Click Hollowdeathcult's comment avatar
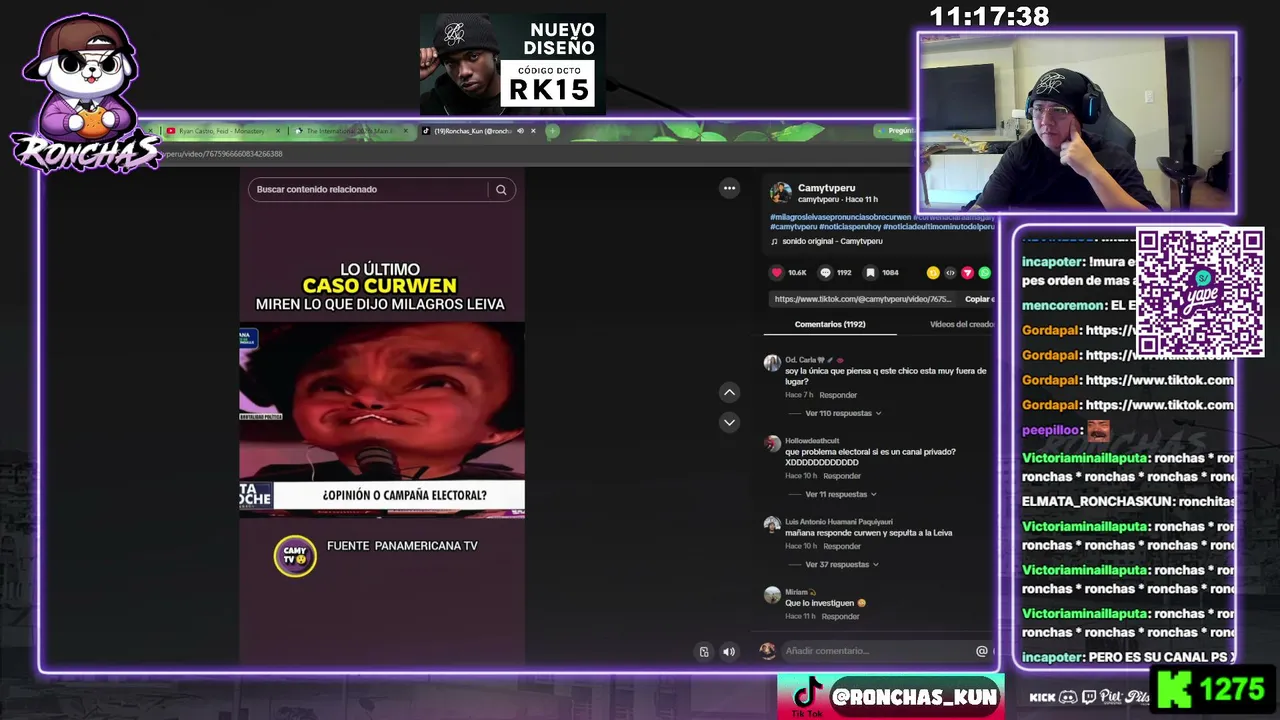Image resolution: width=1280 pixels, height=720 pixels. tap(772, 444)
